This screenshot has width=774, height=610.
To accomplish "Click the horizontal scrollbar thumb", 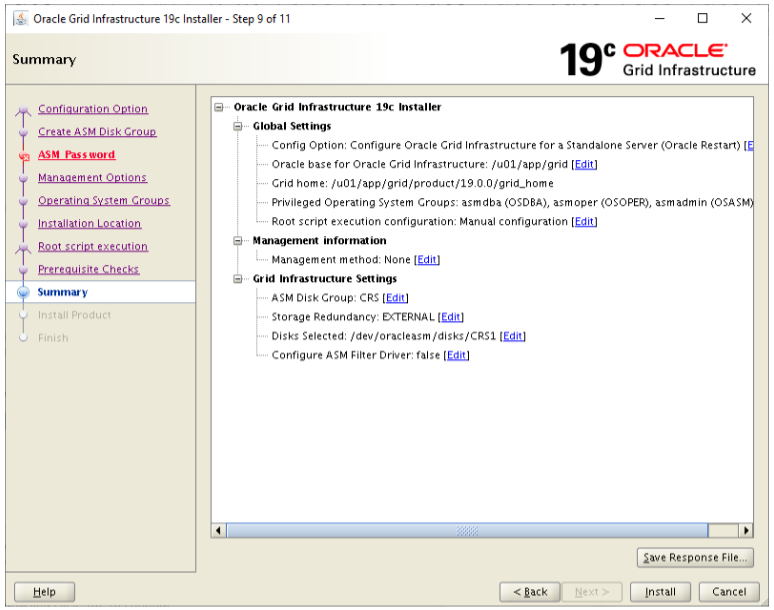I will (x=467, y=531).
